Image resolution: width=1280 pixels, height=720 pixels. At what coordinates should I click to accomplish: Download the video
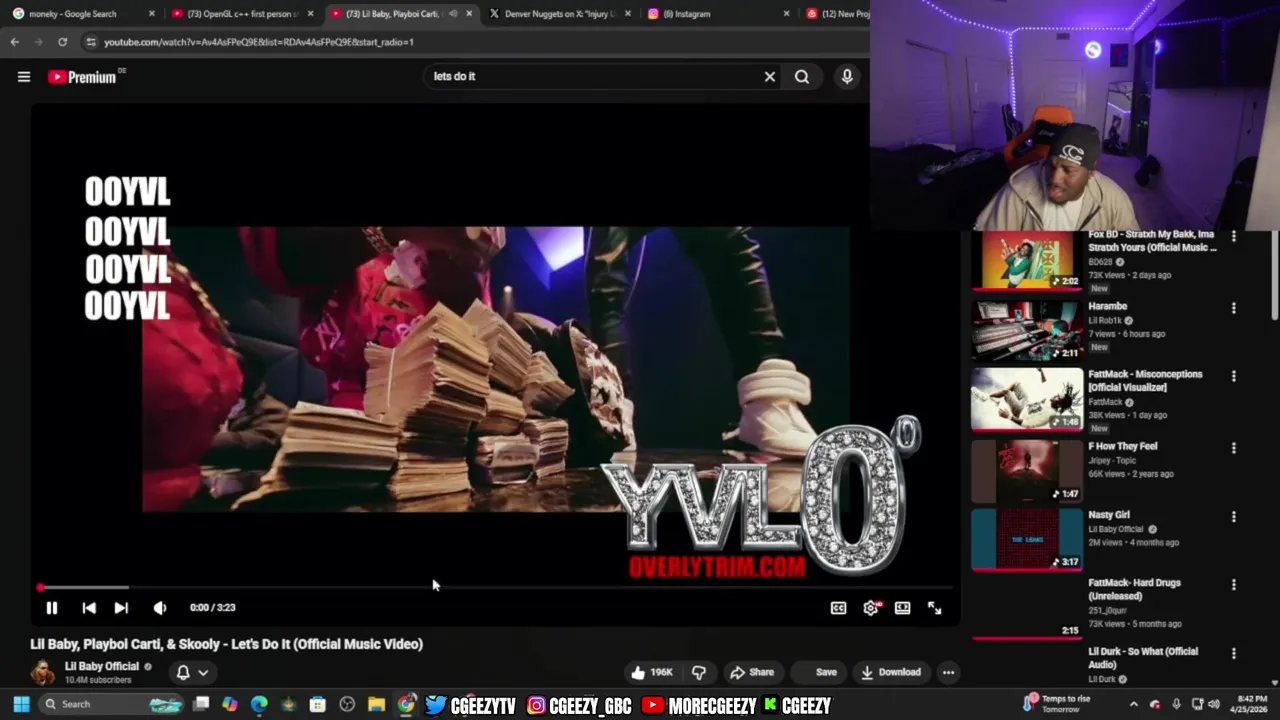[x=891, y=672]
